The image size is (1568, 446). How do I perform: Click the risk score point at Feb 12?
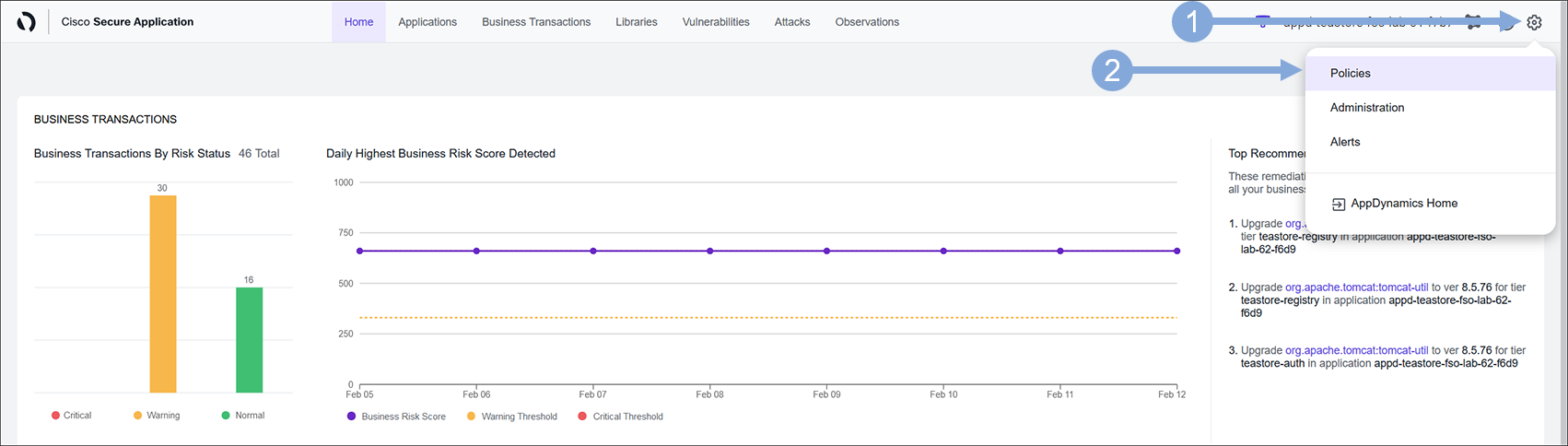coord(1177,251)
